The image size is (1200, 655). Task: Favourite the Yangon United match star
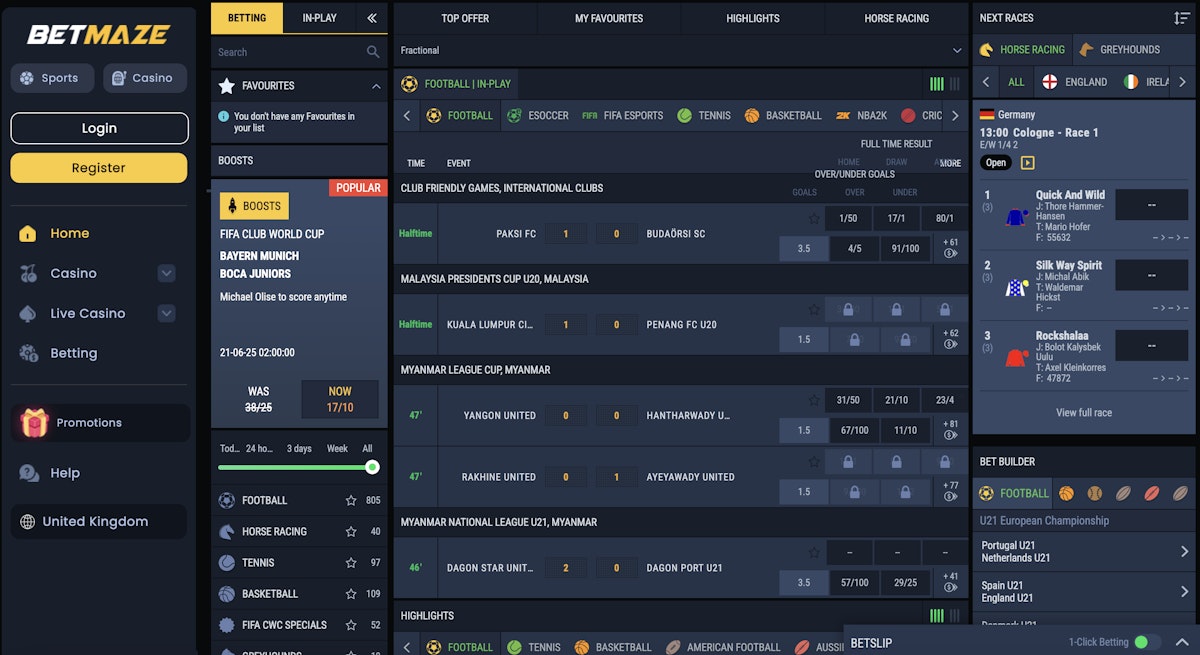(814, 401)
